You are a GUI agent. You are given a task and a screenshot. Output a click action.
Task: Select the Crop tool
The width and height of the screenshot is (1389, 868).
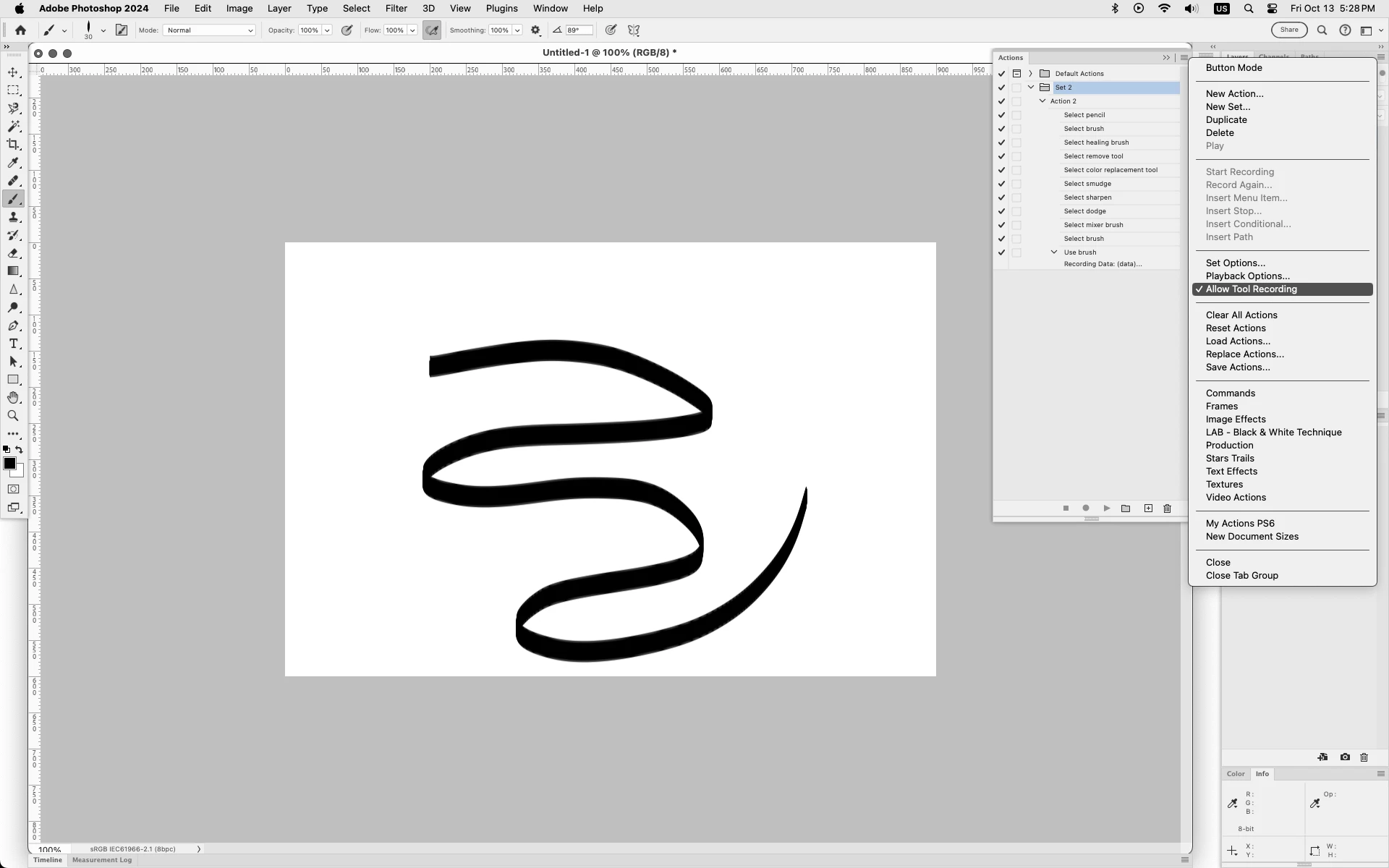[13, 145]
